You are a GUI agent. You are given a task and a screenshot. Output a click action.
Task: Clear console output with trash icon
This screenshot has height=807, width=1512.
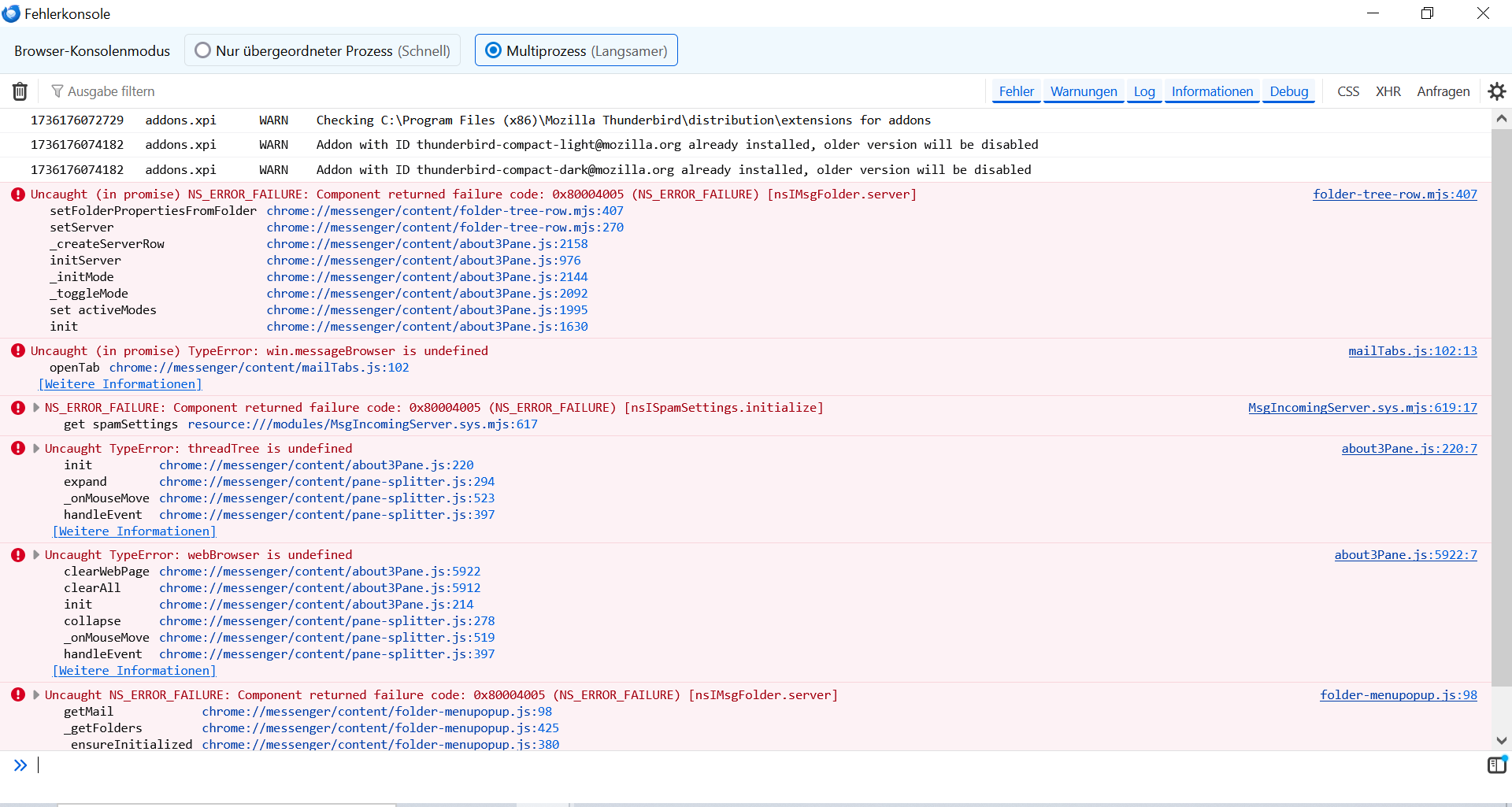click(x=20, y=91)
